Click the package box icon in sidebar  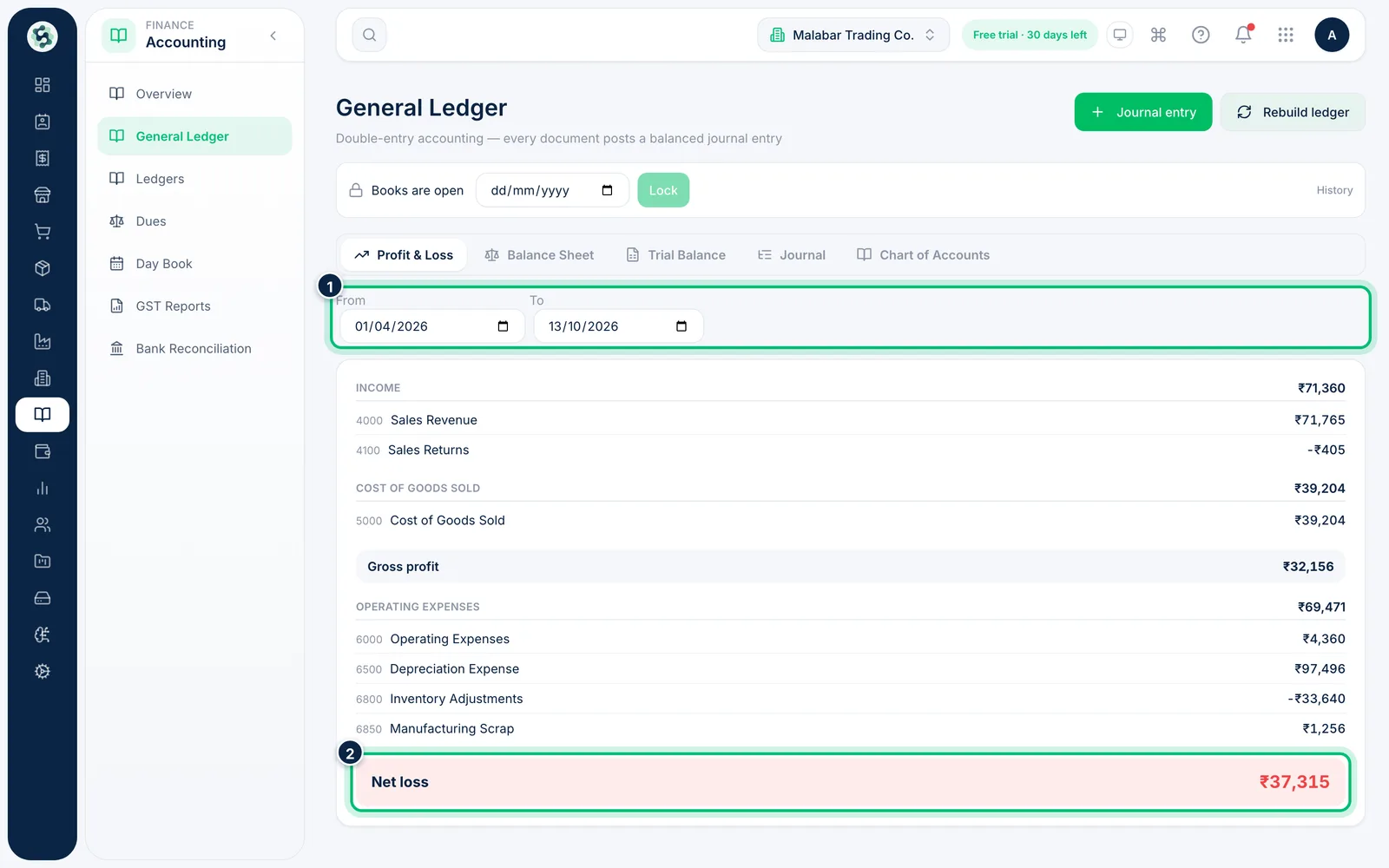42,268
